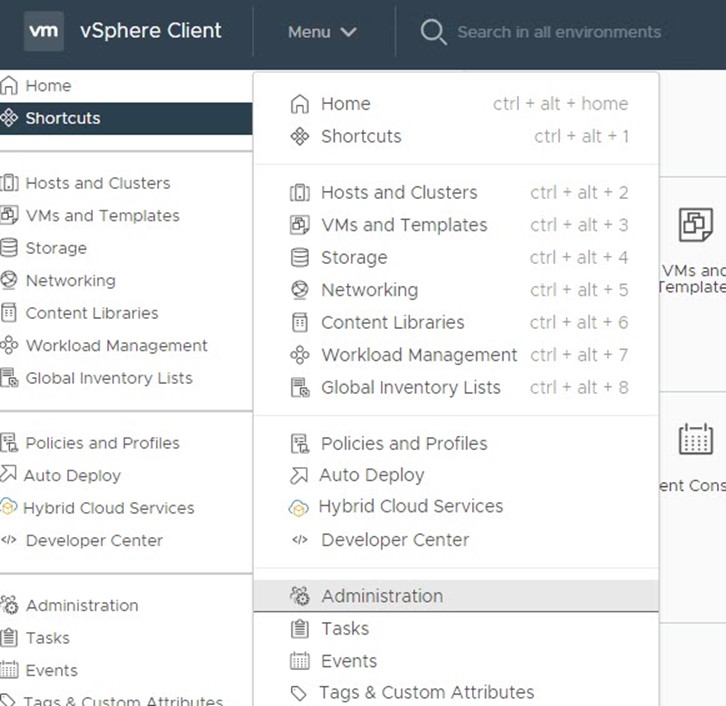Open the calendar shortcut tile at right
The height and width of the screenshot is (706, 726).
click(x=694, y=457)
